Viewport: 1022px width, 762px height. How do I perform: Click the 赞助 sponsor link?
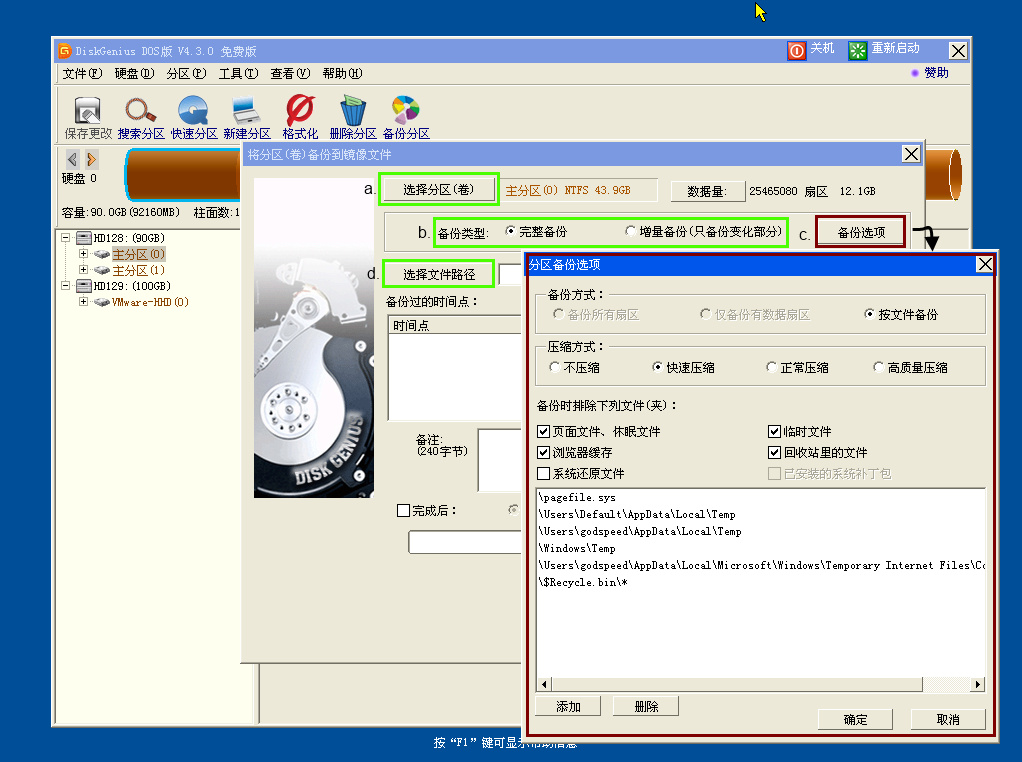pyautogui.click(x=936, y=73)
